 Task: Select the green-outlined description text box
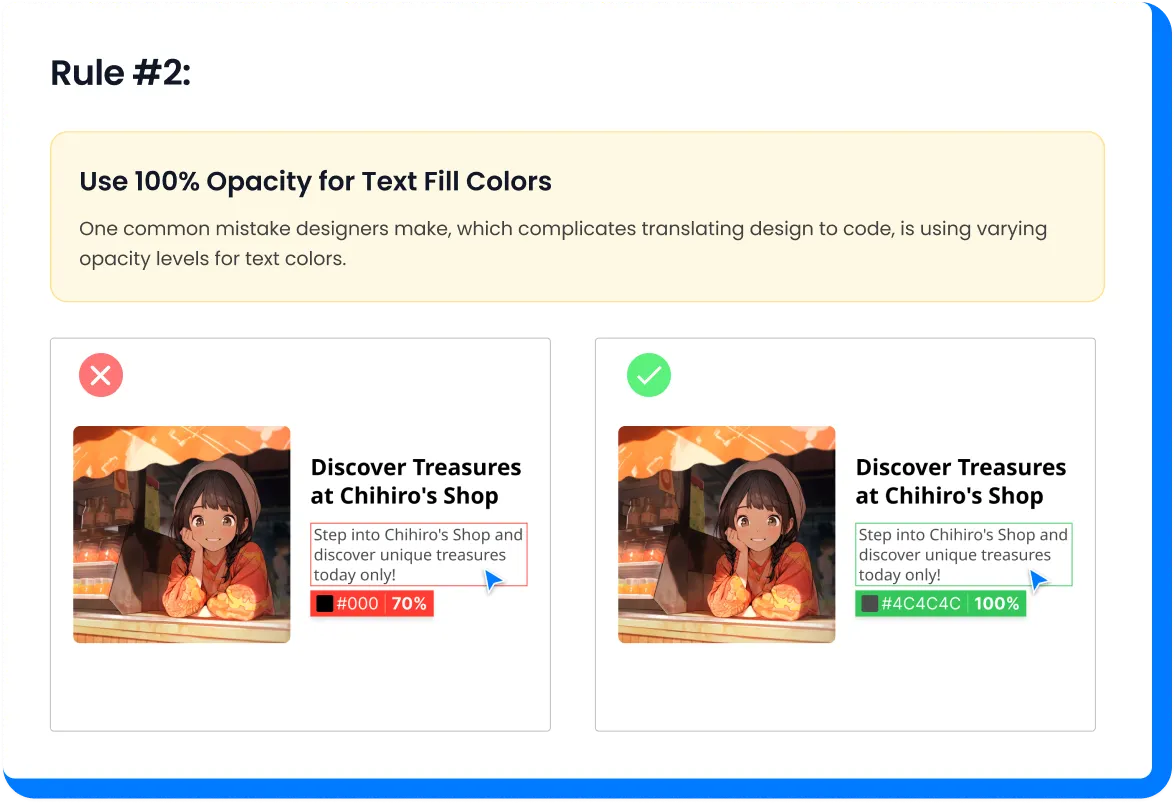click(x=964, y=554)
